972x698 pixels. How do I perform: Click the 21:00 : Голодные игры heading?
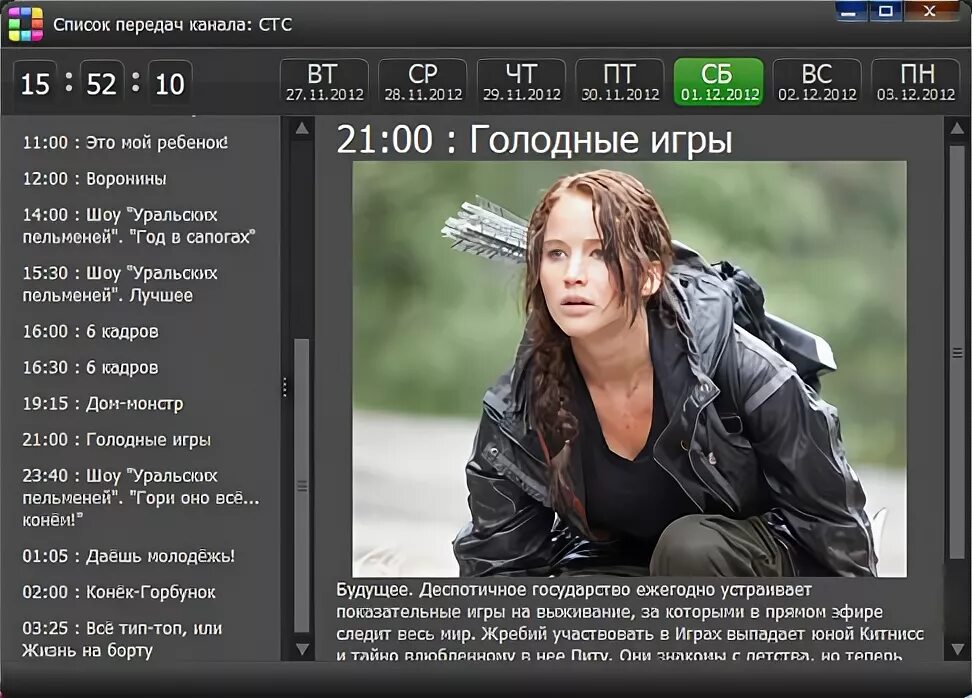tap(534, 139)
